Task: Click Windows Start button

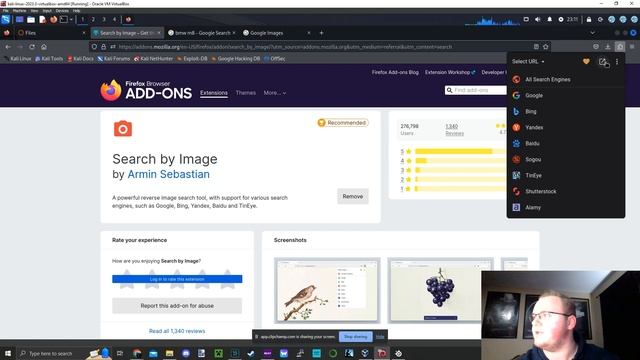Action: [x=8, y=353]
